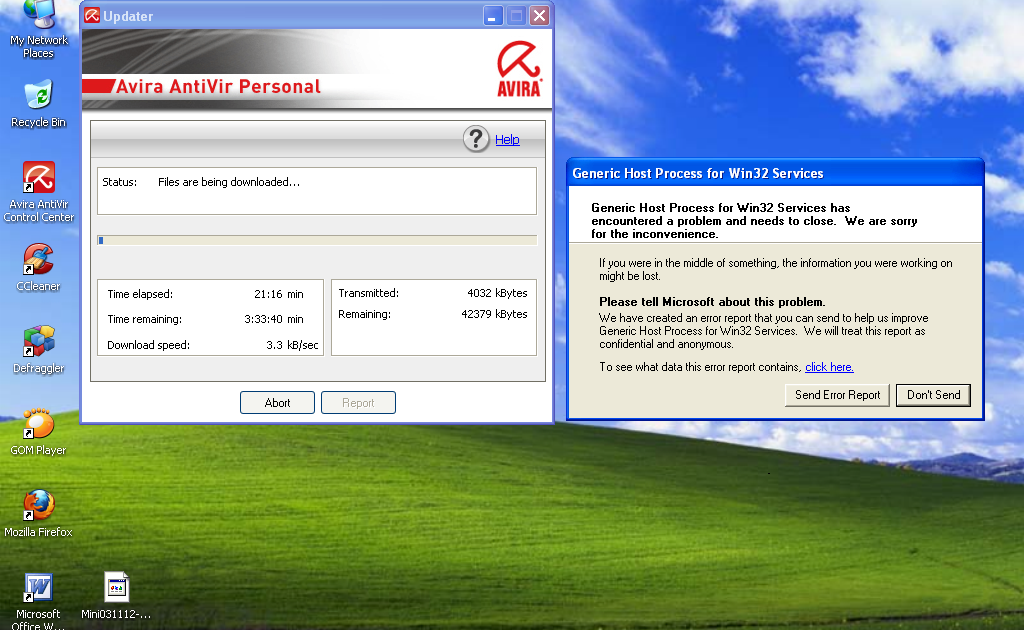Click the 'Files are being downloaded...' status
This screenshot has height=630, width=1024.
(x=229, y=182)
